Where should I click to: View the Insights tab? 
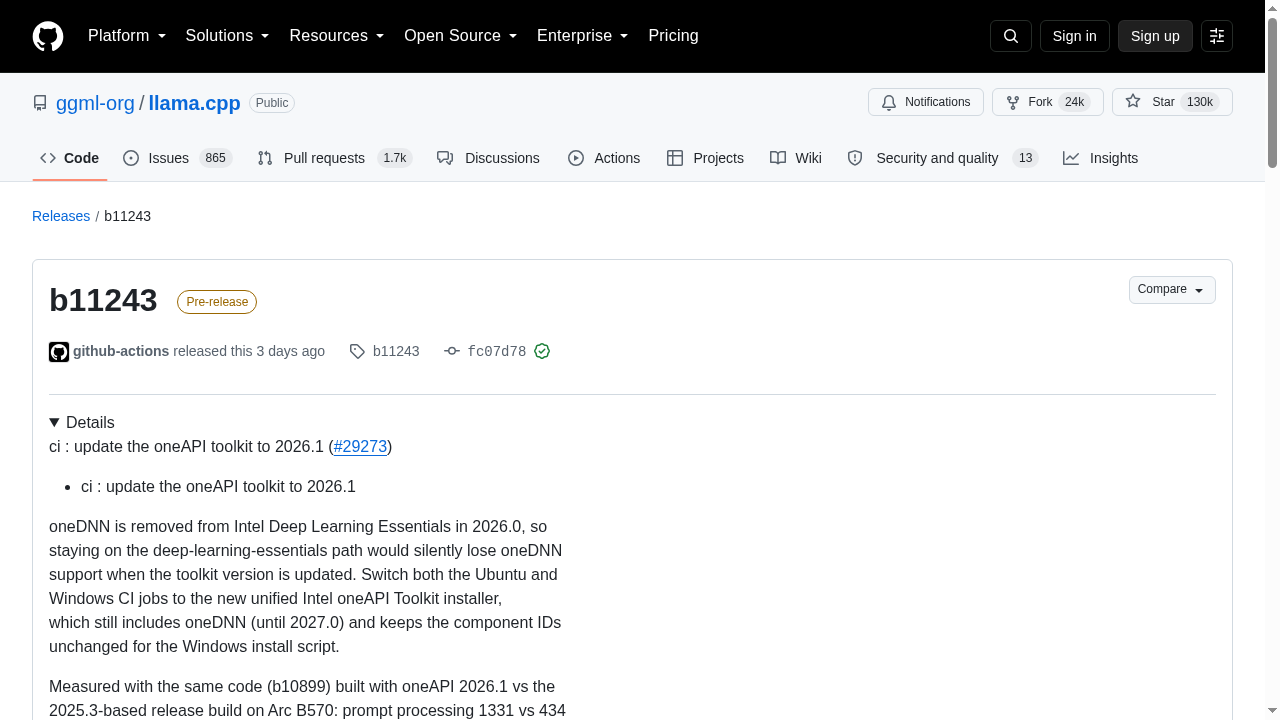(1100, 158)
